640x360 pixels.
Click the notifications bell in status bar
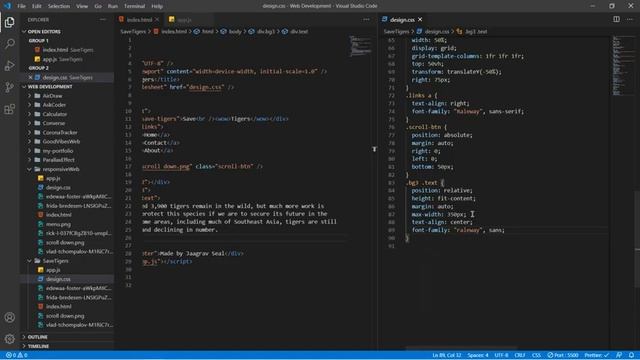pos(631,355)
